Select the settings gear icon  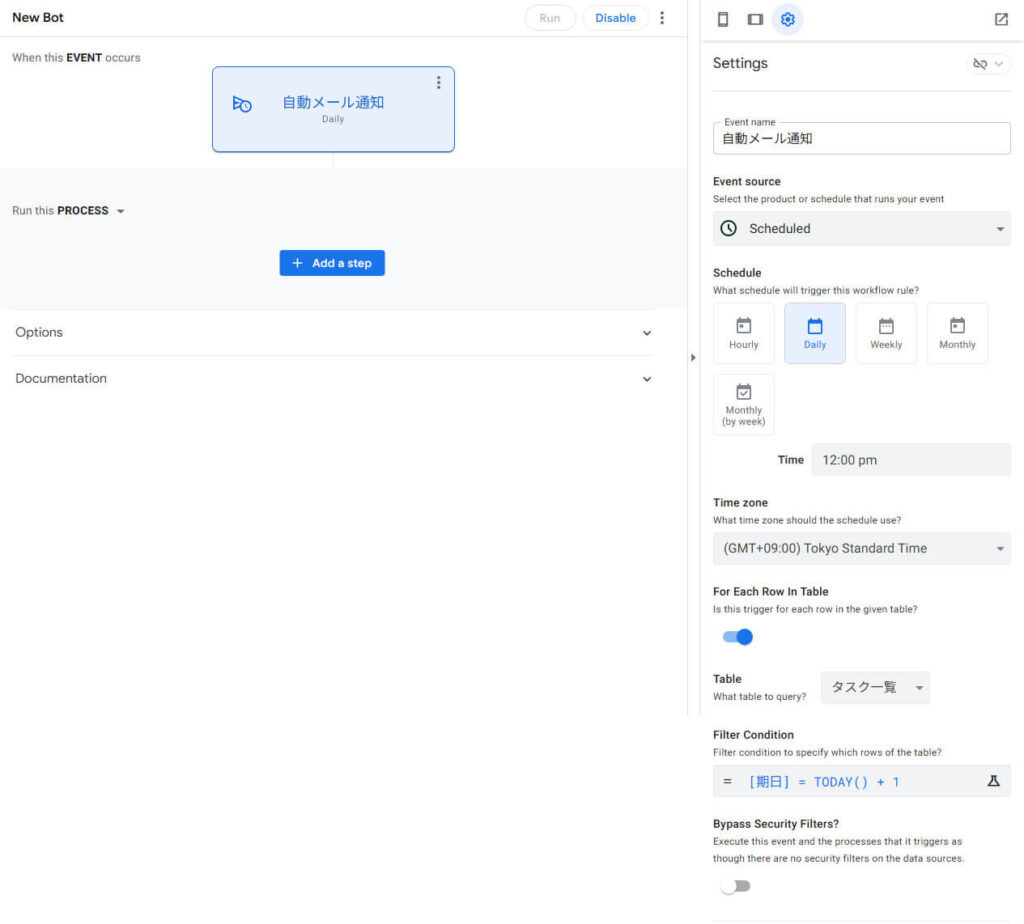[x=788, y=19]
